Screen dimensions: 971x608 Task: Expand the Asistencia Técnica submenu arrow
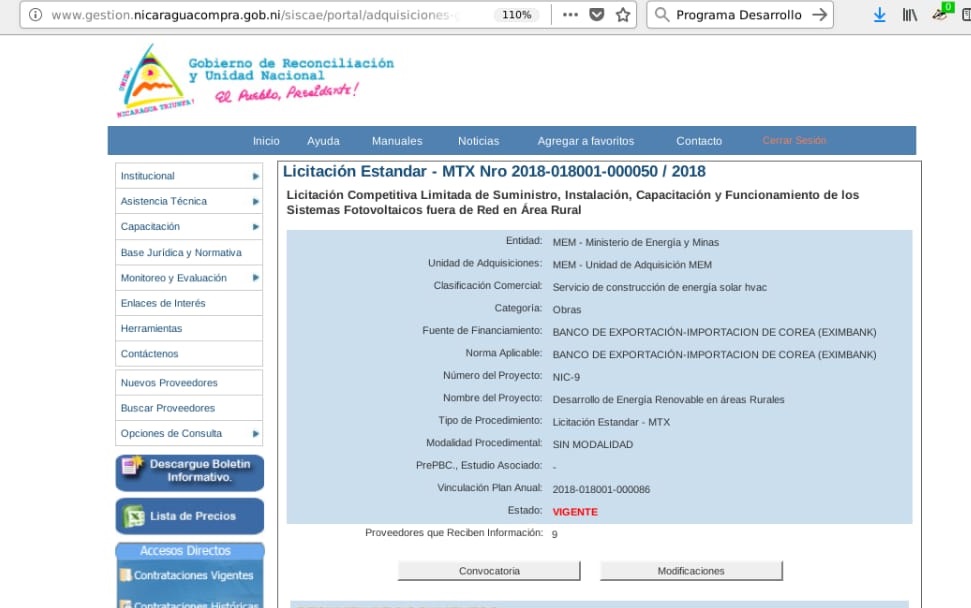(x=255, y=202)
